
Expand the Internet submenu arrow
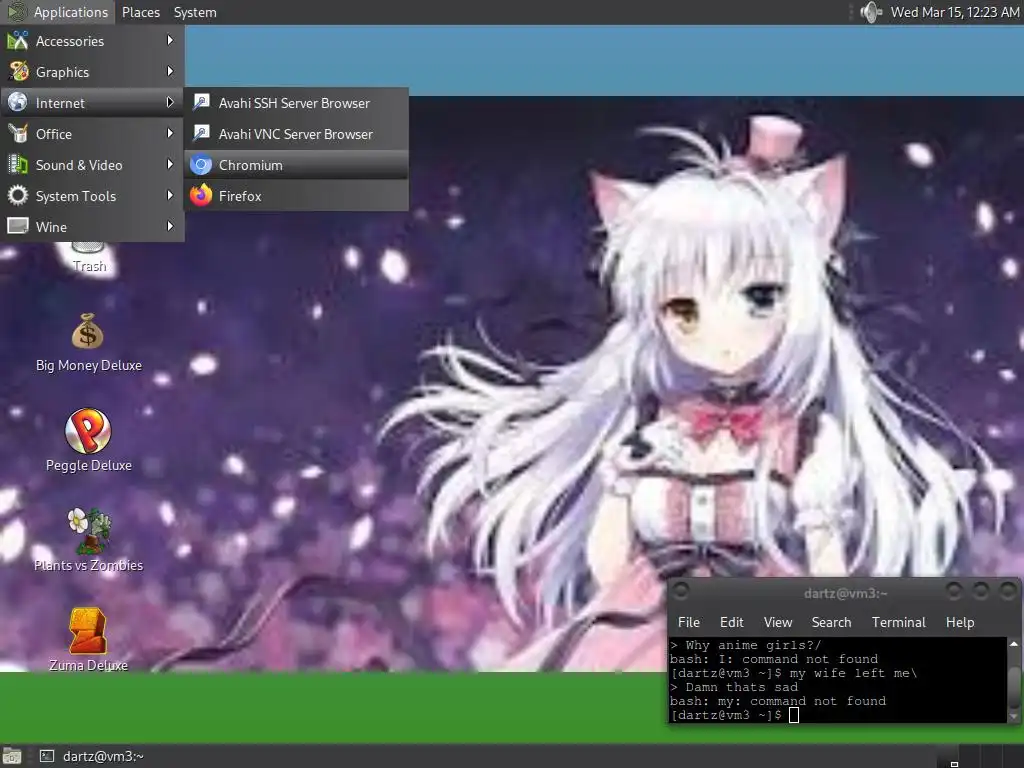(x=170, y=103)
